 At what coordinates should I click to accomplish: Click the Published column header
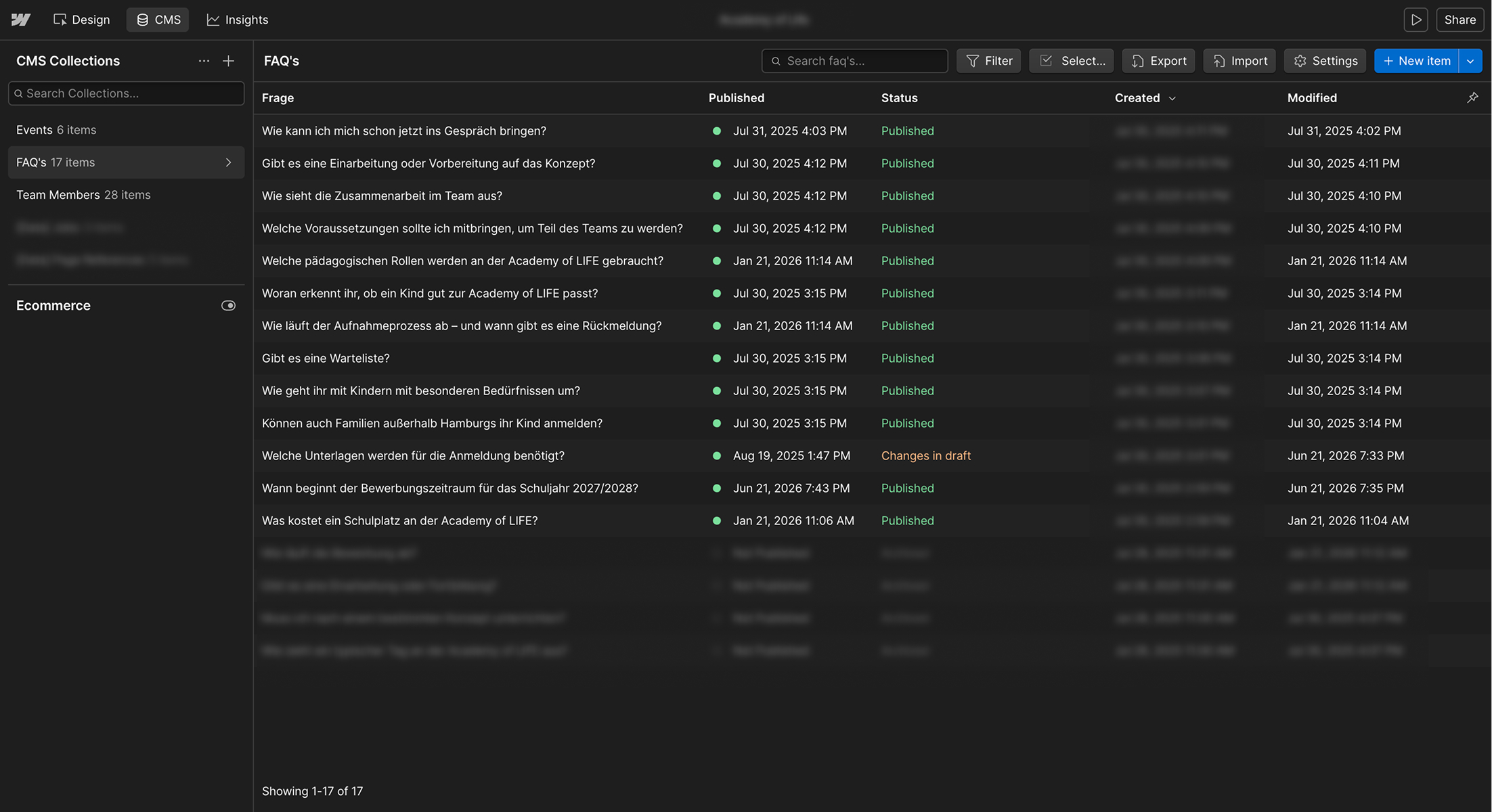click(737, 98)
